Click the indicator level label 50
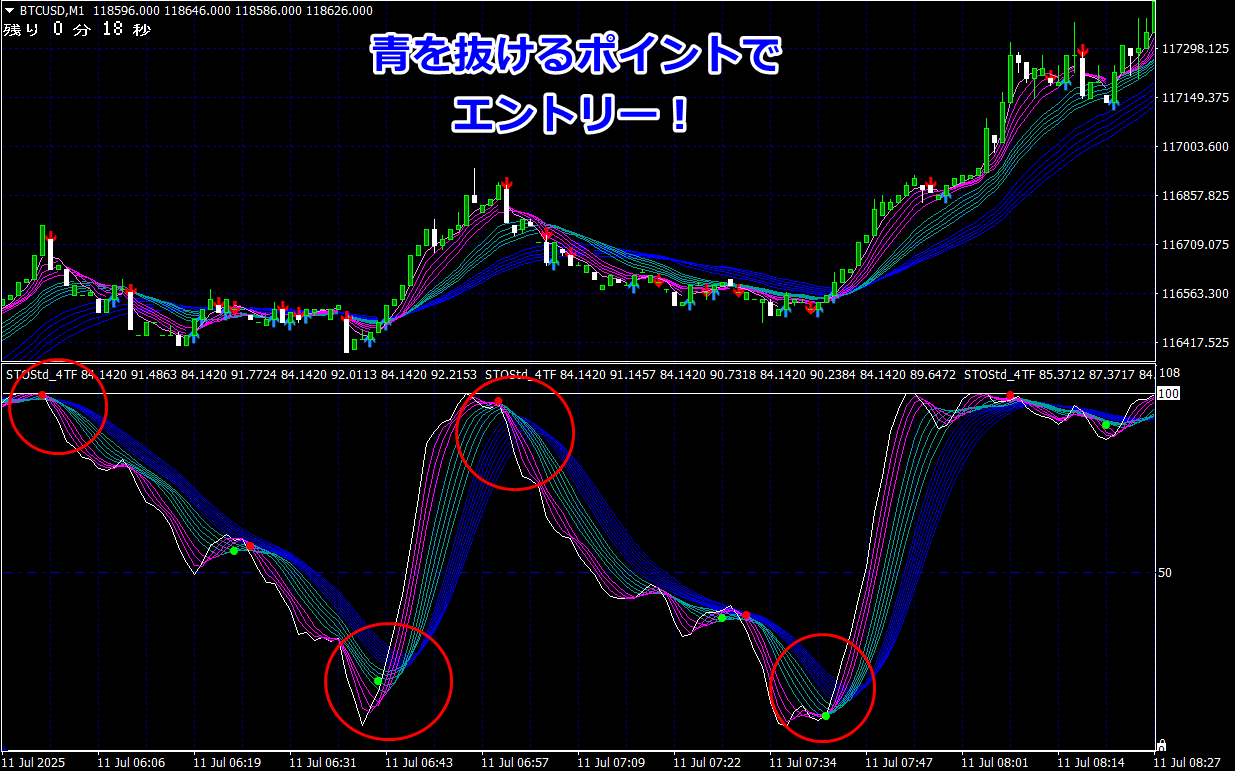 (1167, 573)
